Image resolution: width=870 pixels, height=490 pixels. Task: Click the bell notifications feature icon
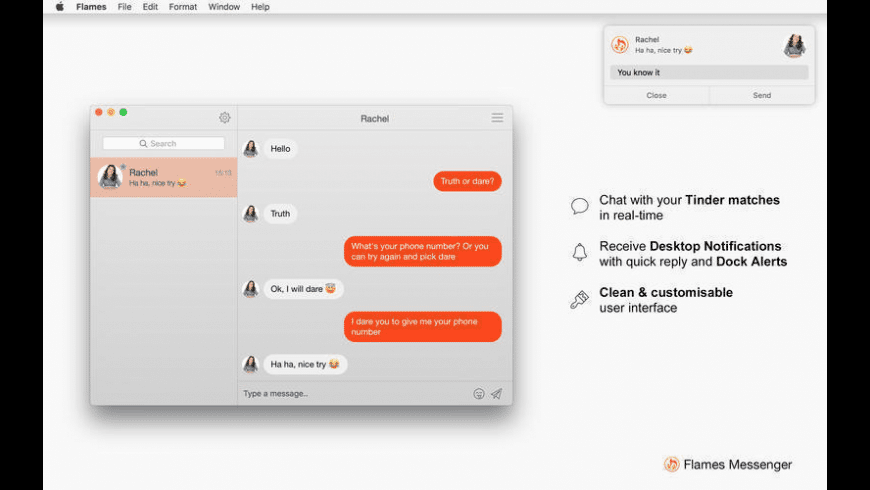coord(579,252)
